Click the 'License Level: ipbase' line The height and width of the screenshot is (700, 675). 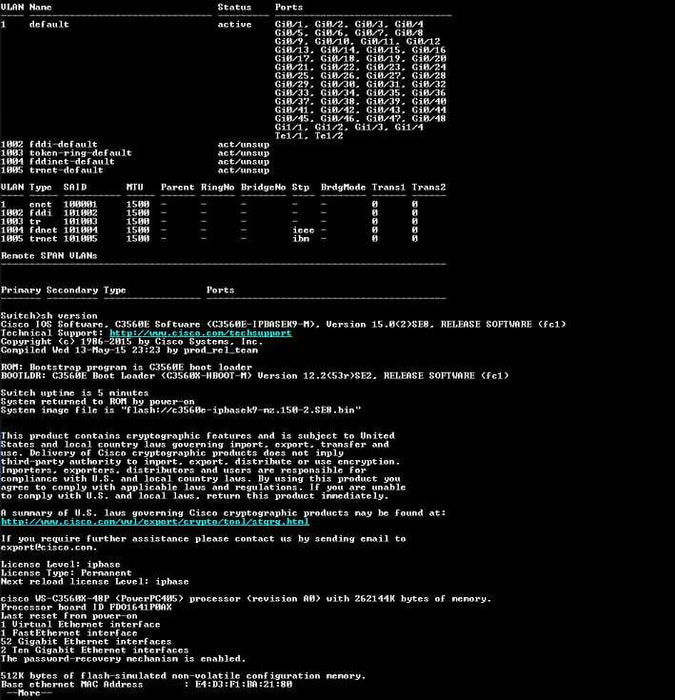(x=61, y=564)
